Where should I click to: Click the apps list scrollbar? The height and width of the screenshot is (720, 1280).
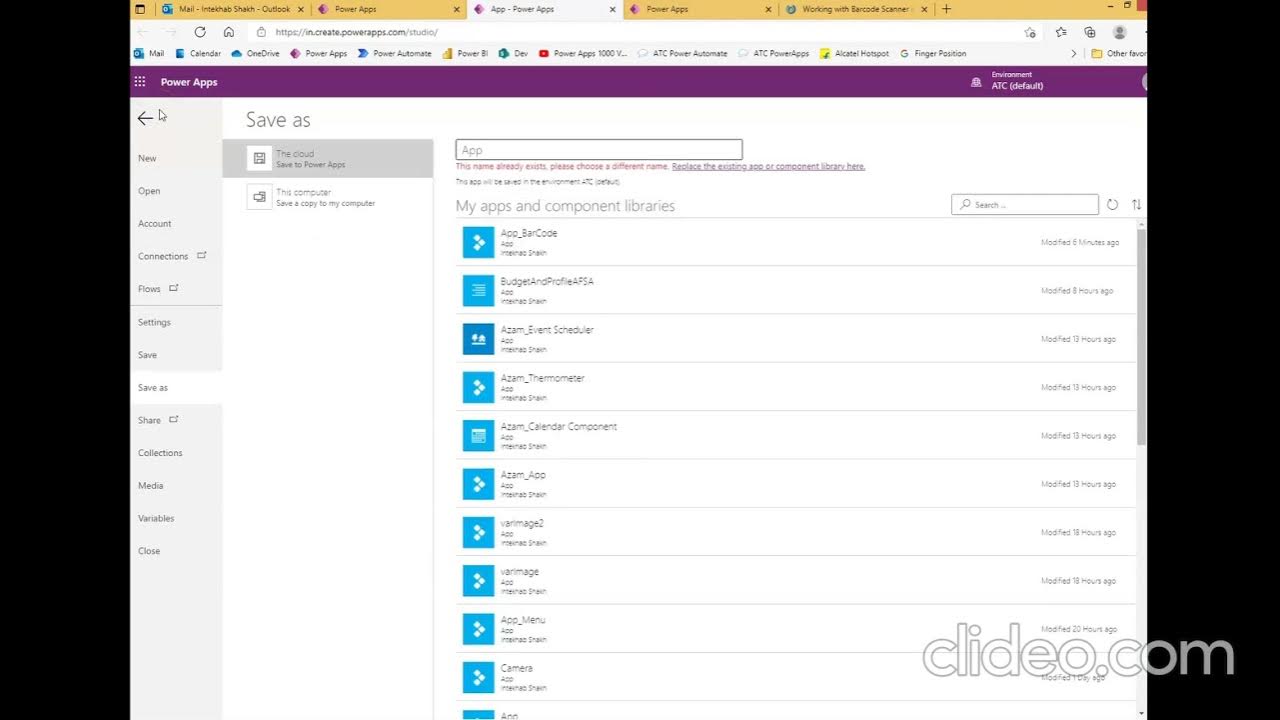pos(1141,335)
